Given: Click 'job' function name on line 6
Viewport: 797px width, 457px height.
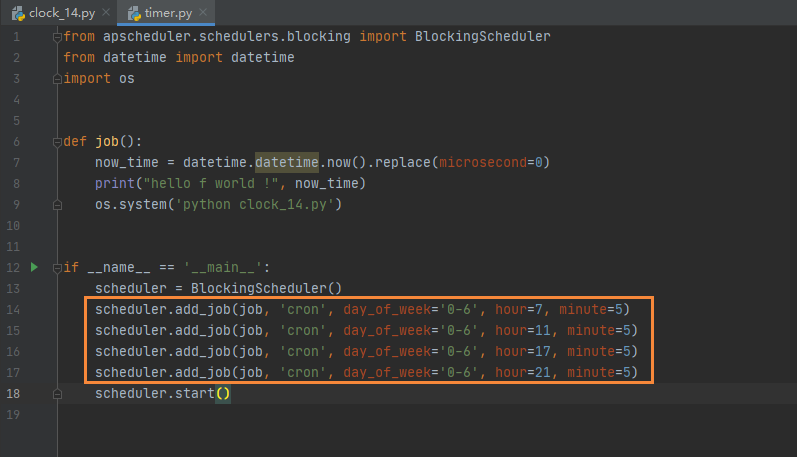Looking at the screenshot, I should 107,141.
